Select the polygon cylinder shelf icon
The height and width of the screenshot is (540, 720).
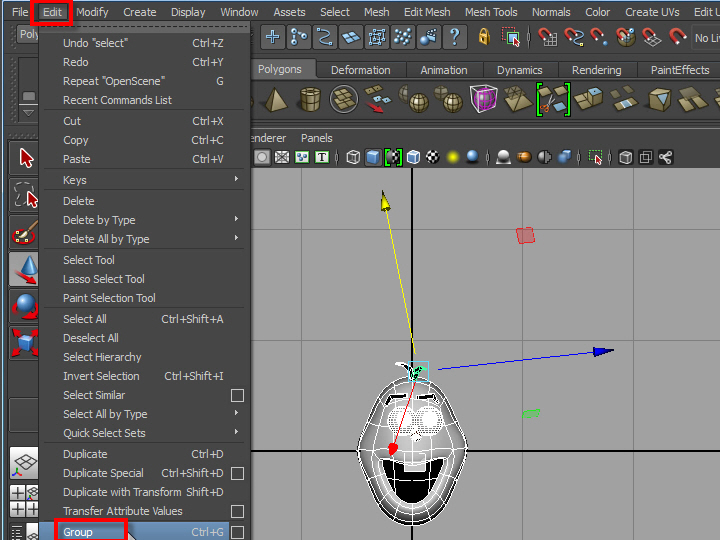[x=310, y=100]
